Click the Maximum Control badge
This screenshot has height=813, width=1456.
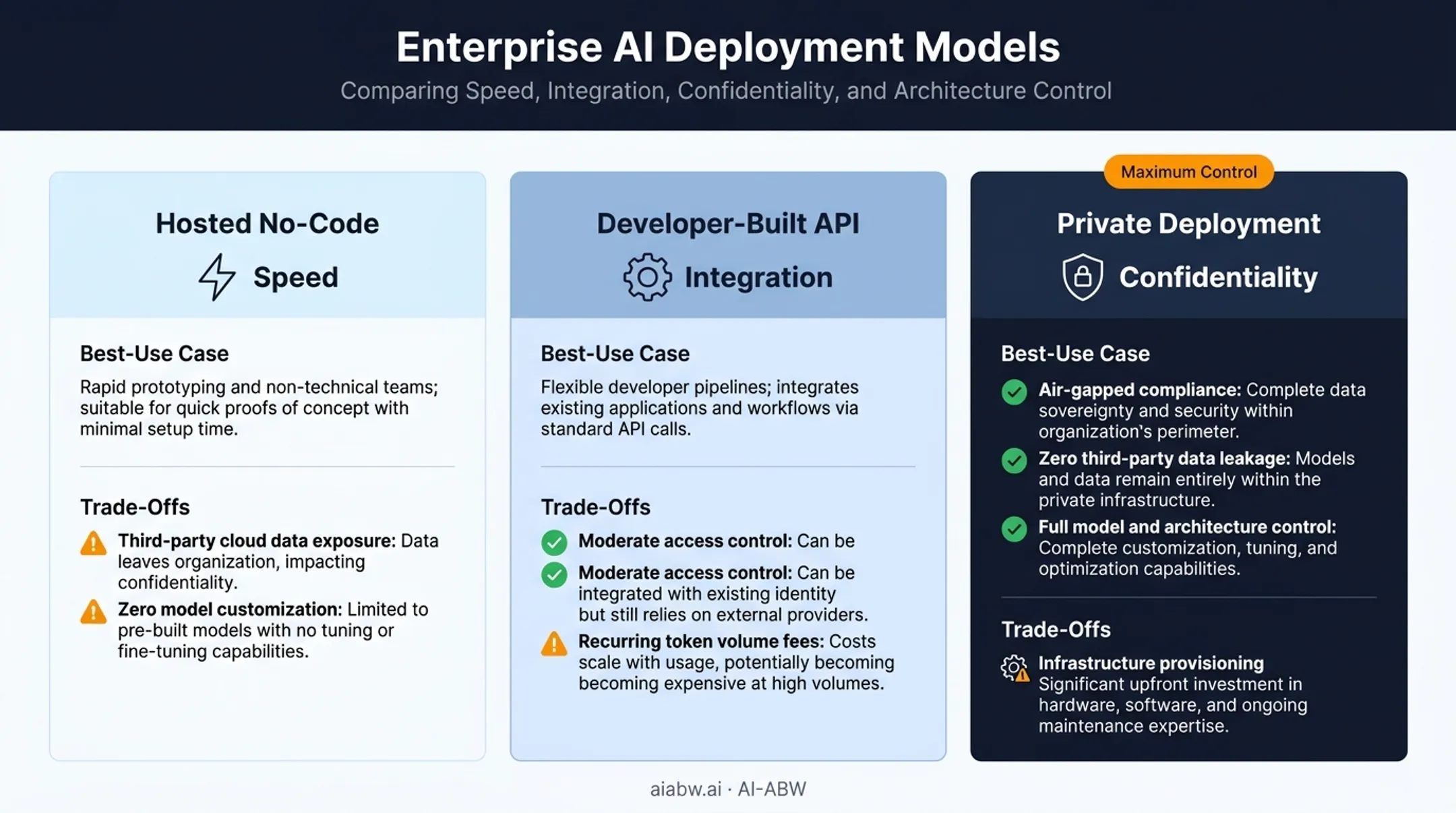pyautogui.click(x=1188, y=172)
